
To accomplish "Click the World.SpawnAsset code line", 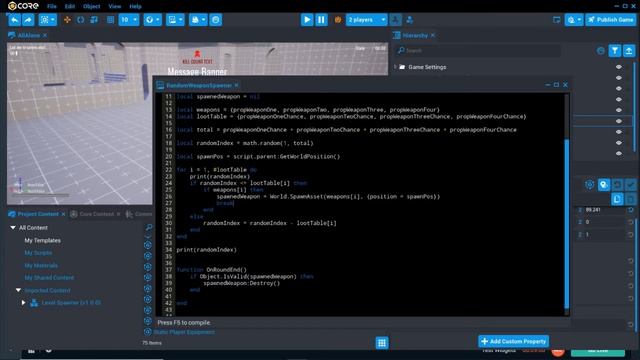I will [329, 197].
